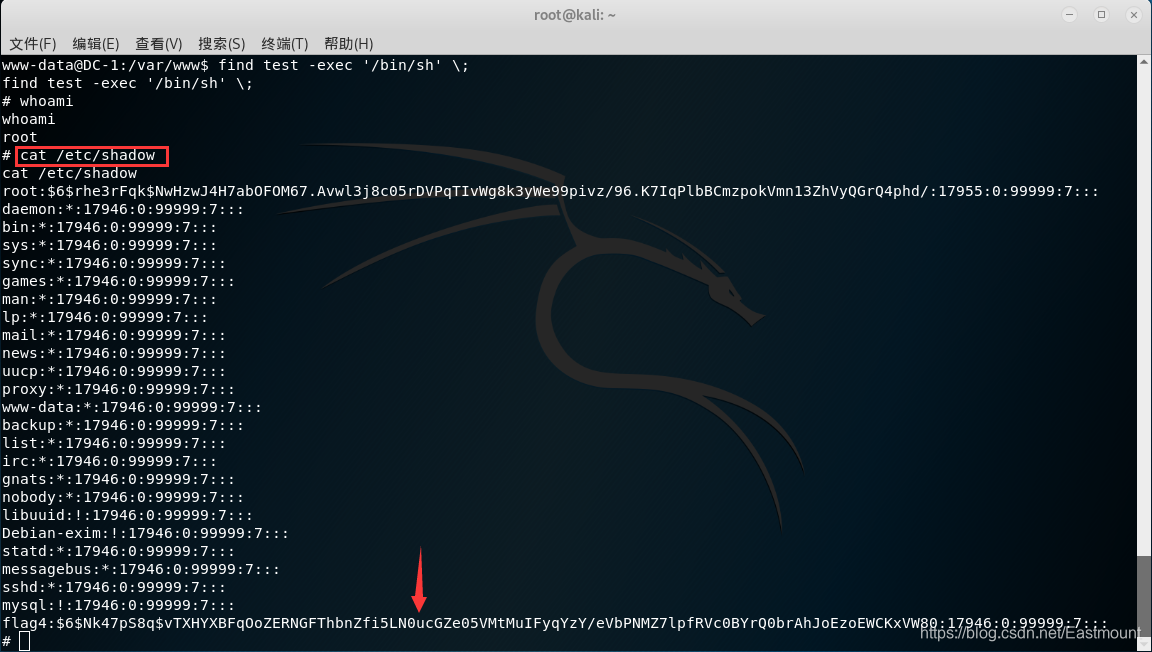
Task: Click the root@kali: ~ title bar
Action: coord(575,15)
